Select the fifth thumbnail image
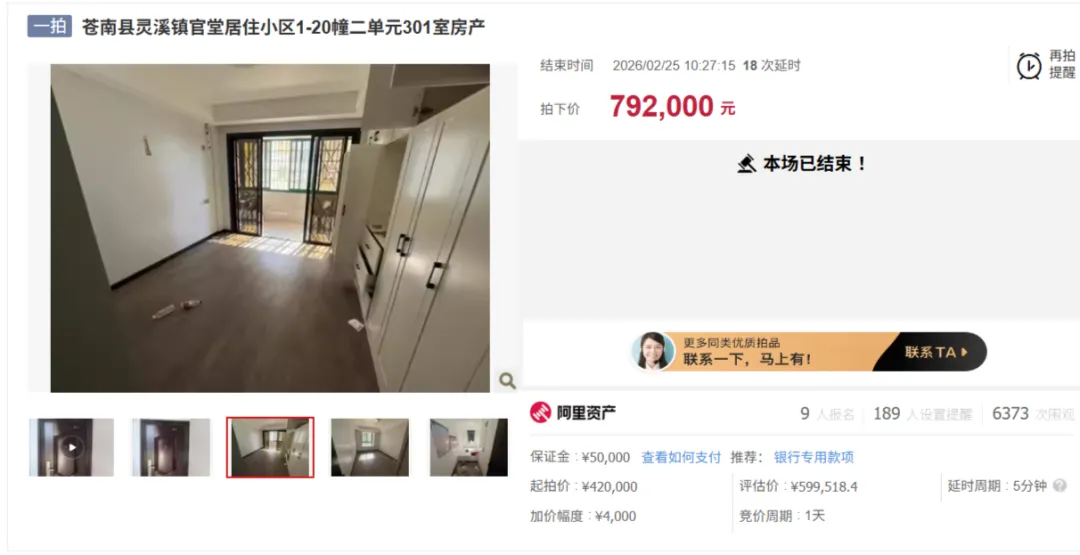Viewport: 1080px width, 555px height. coord(469,447)
